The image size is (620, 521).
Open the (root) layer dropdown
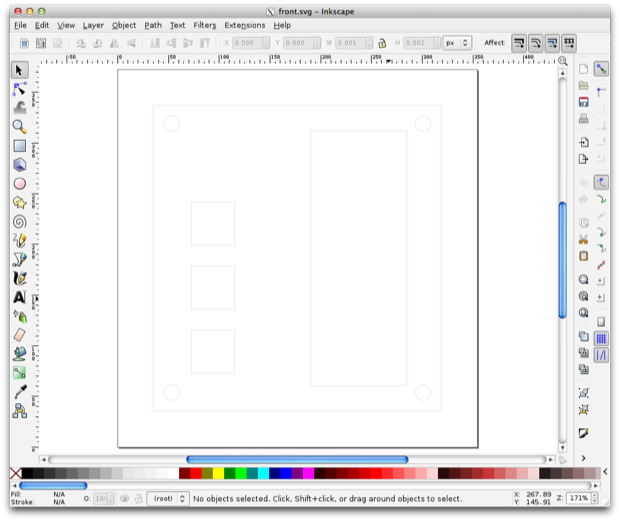pos(168,498)
